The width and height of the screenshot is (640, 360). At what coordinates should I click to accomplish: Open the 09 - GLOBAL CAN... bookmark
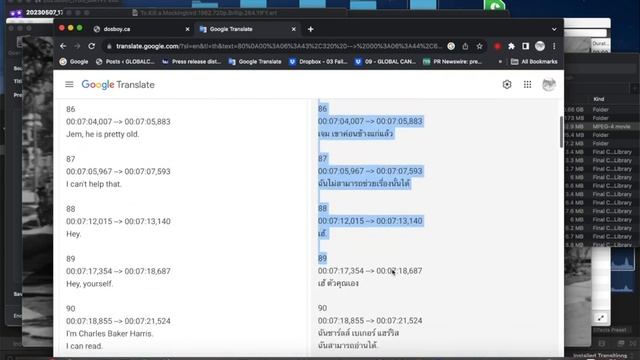[x=385, y=62]
